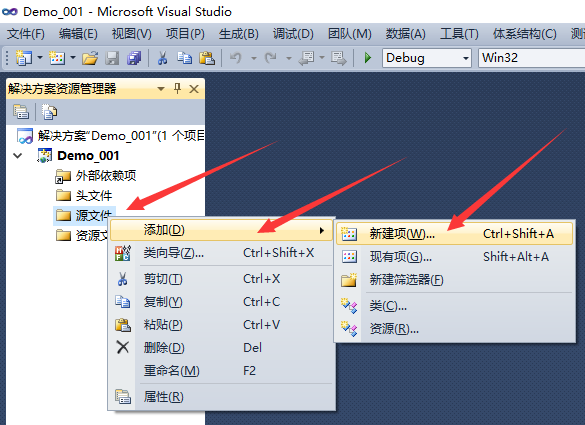585x425 pixels.
Task: Click the Add New Item toolbar icon
Action: click(57, 58)
